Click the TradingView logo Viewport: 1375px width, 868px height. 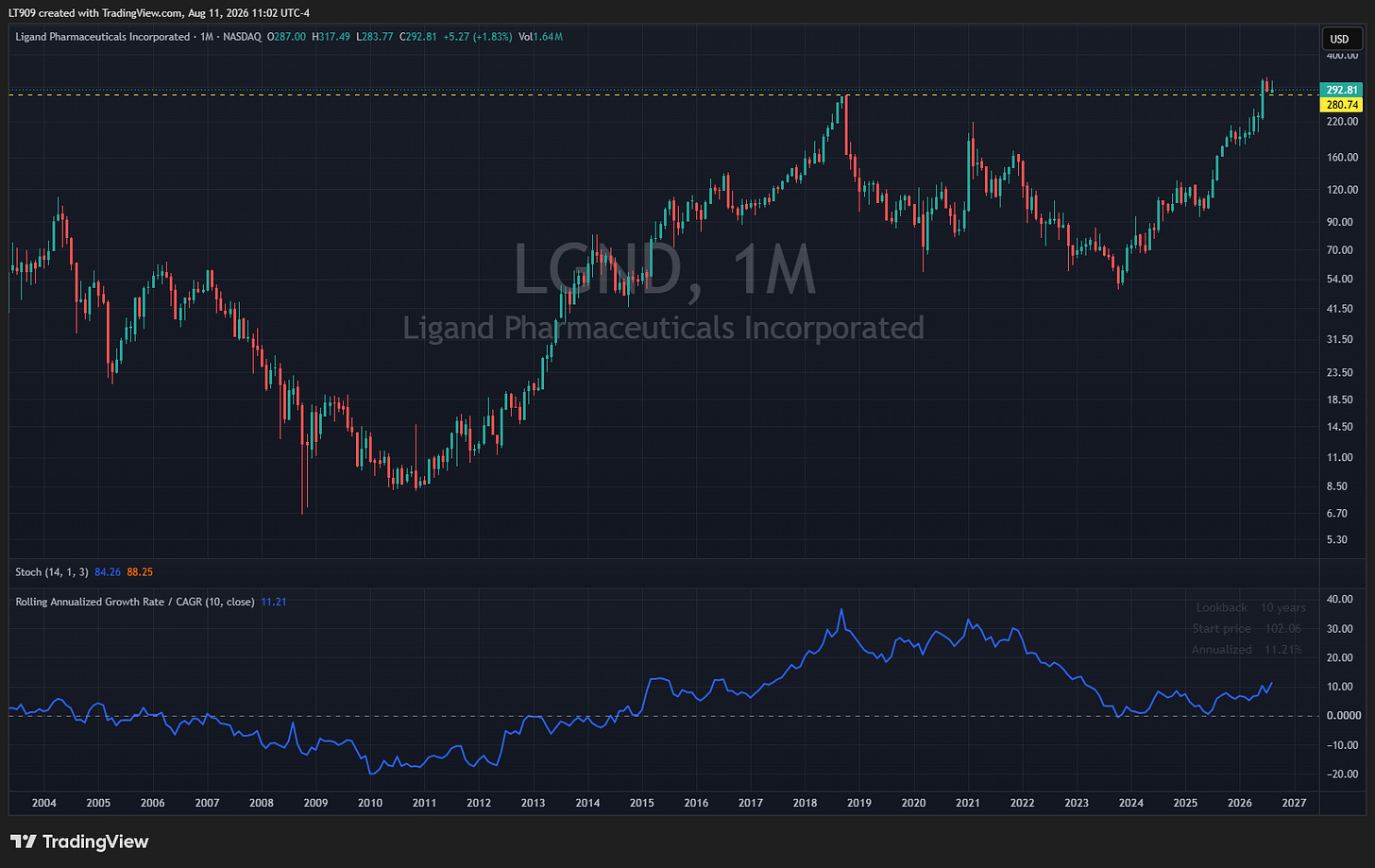pyautogui.click(x=79, y=842)
